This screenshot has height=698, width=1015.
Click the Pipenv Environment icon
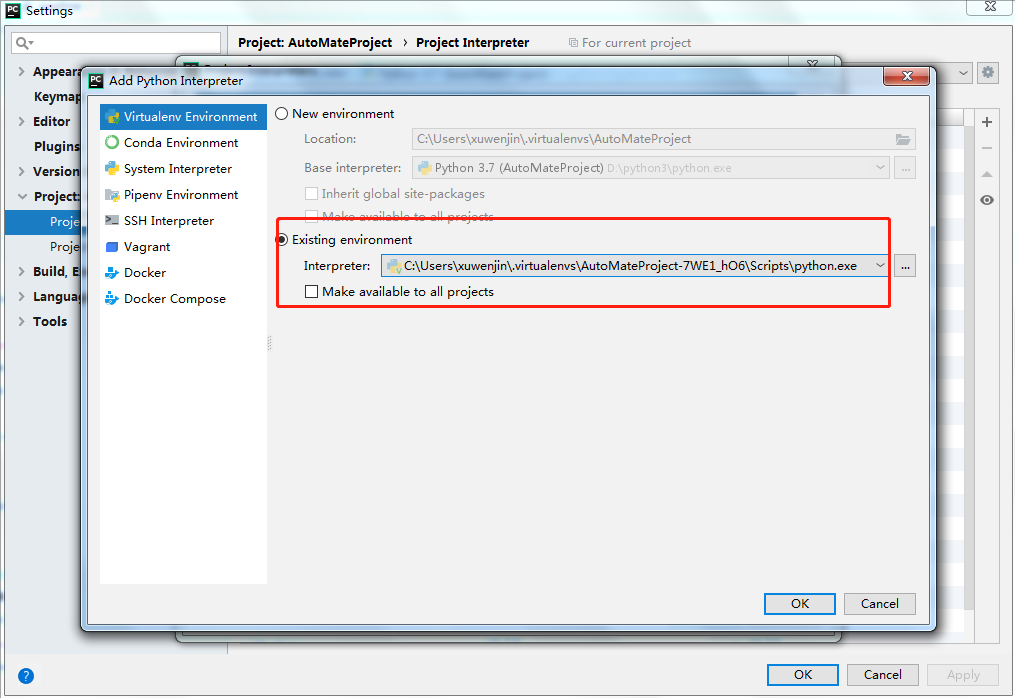pyautogui.click(x=112, y=195)
